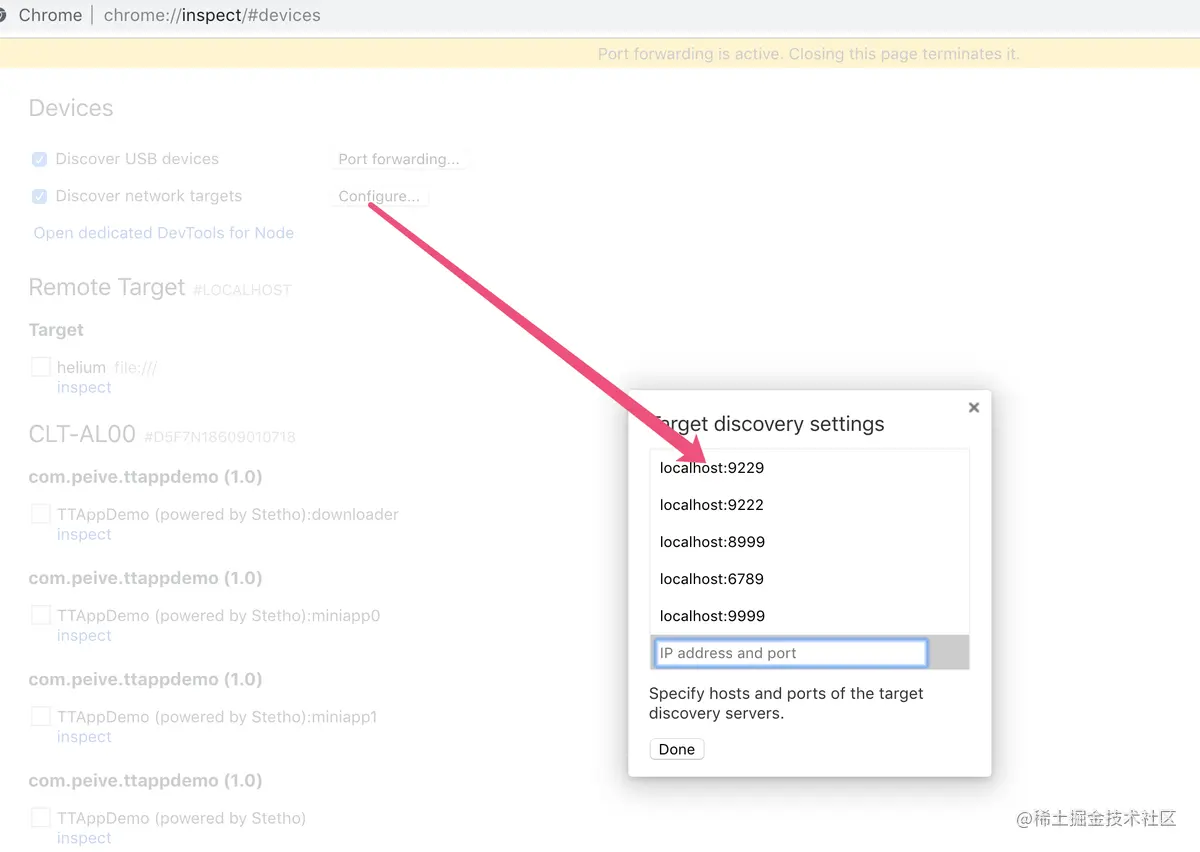
Task: Select localhost:9229 in the target list
Action: pyautogui.click(x=809, y=468)
